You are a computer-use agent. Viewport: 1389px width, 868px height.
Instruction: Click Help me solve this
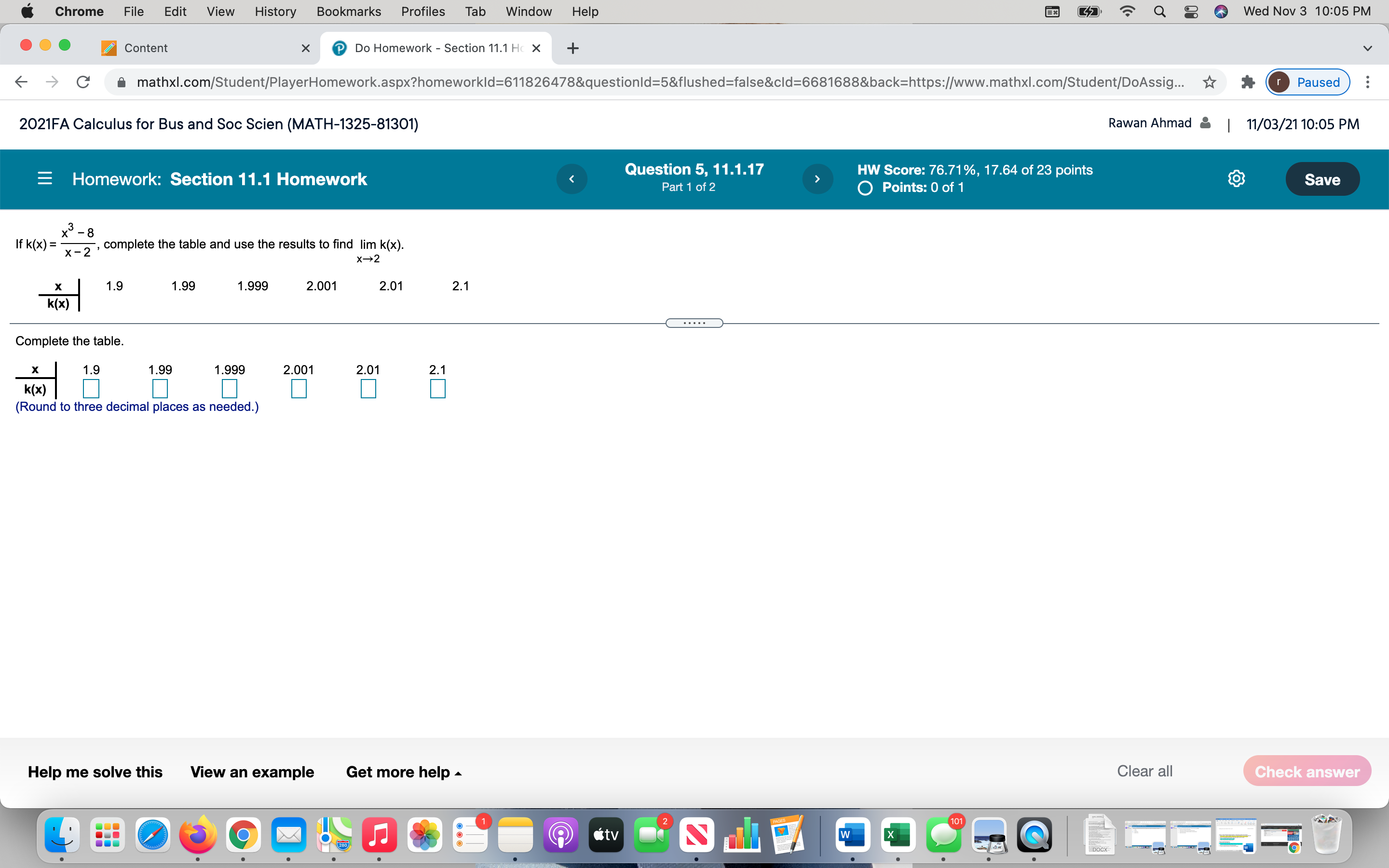coord(95,772)
